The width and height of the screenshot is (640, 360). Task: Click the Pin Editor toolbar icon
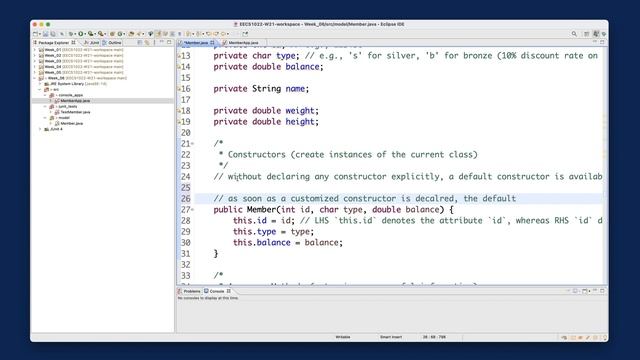click(x=245, y=34)
